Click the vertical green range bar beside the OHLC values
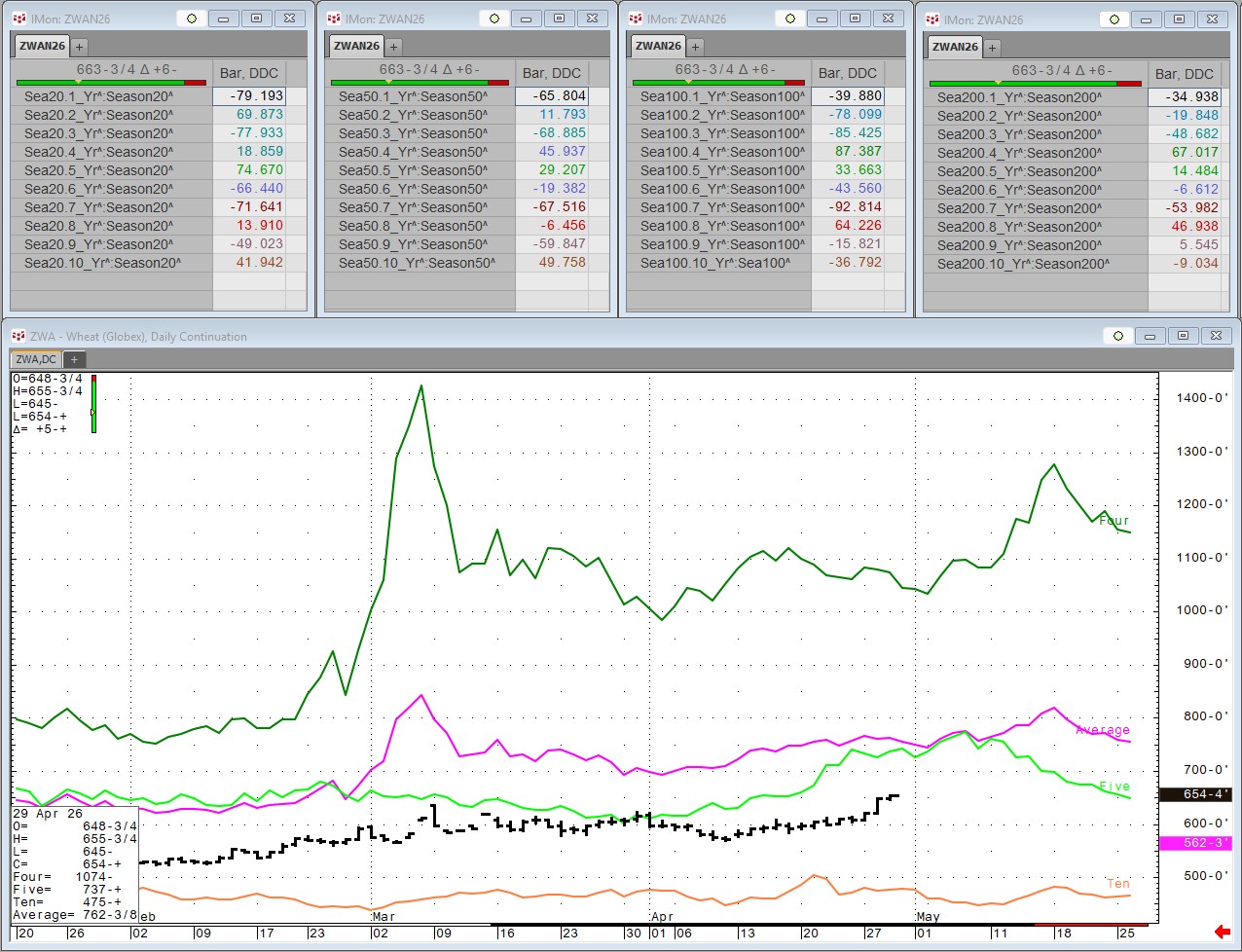 93,404
